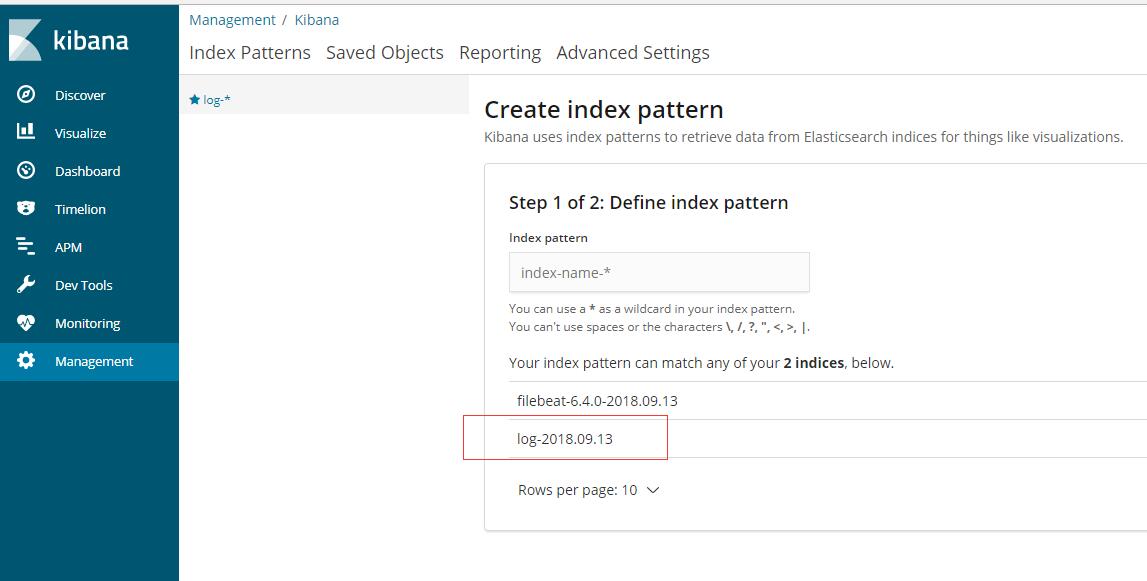Viewport: 1147px width, 581px height.
Task: Select Dev Tools label in sidebar
Action: 83,285
